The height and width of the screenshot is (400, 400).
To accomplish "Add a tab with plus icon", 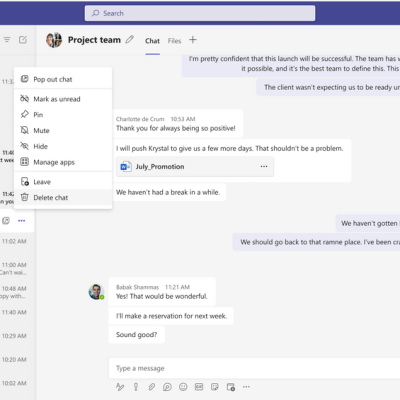I will click(x=193, y=40).
